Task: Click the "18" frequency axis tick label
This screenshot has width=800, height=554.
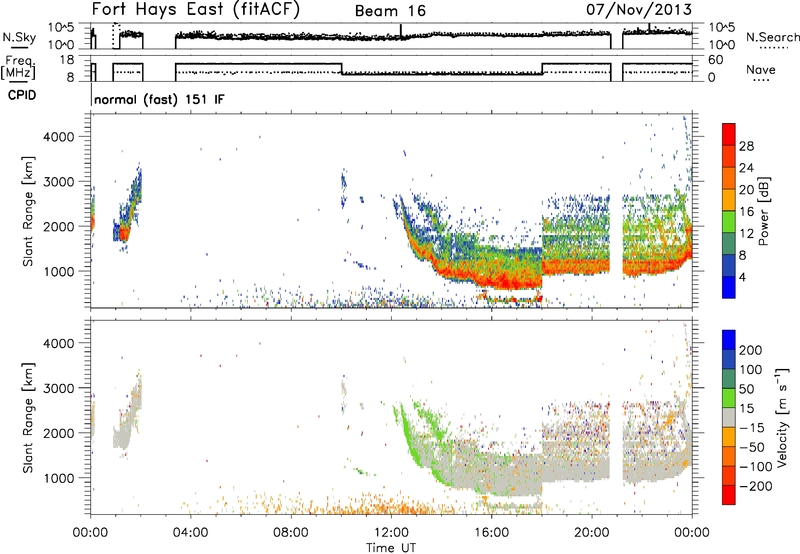Action: [68, 60]
